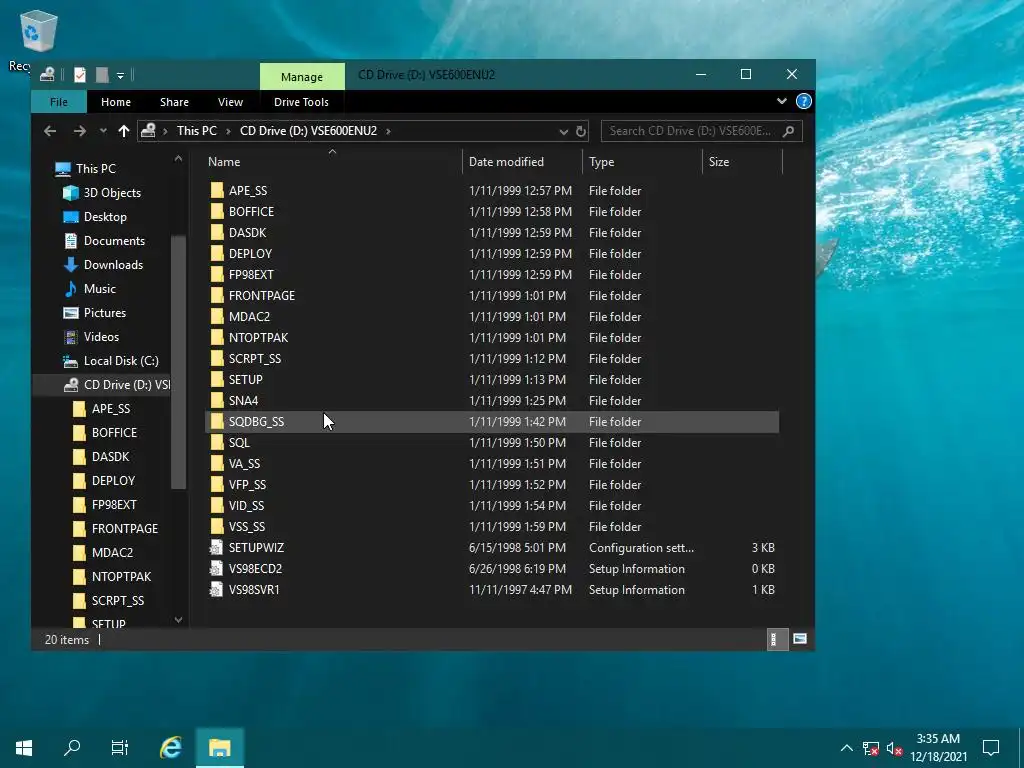Screen dimensions: 1024x768
Task: Open Explorer Help icon
Action: pos(803,101)
